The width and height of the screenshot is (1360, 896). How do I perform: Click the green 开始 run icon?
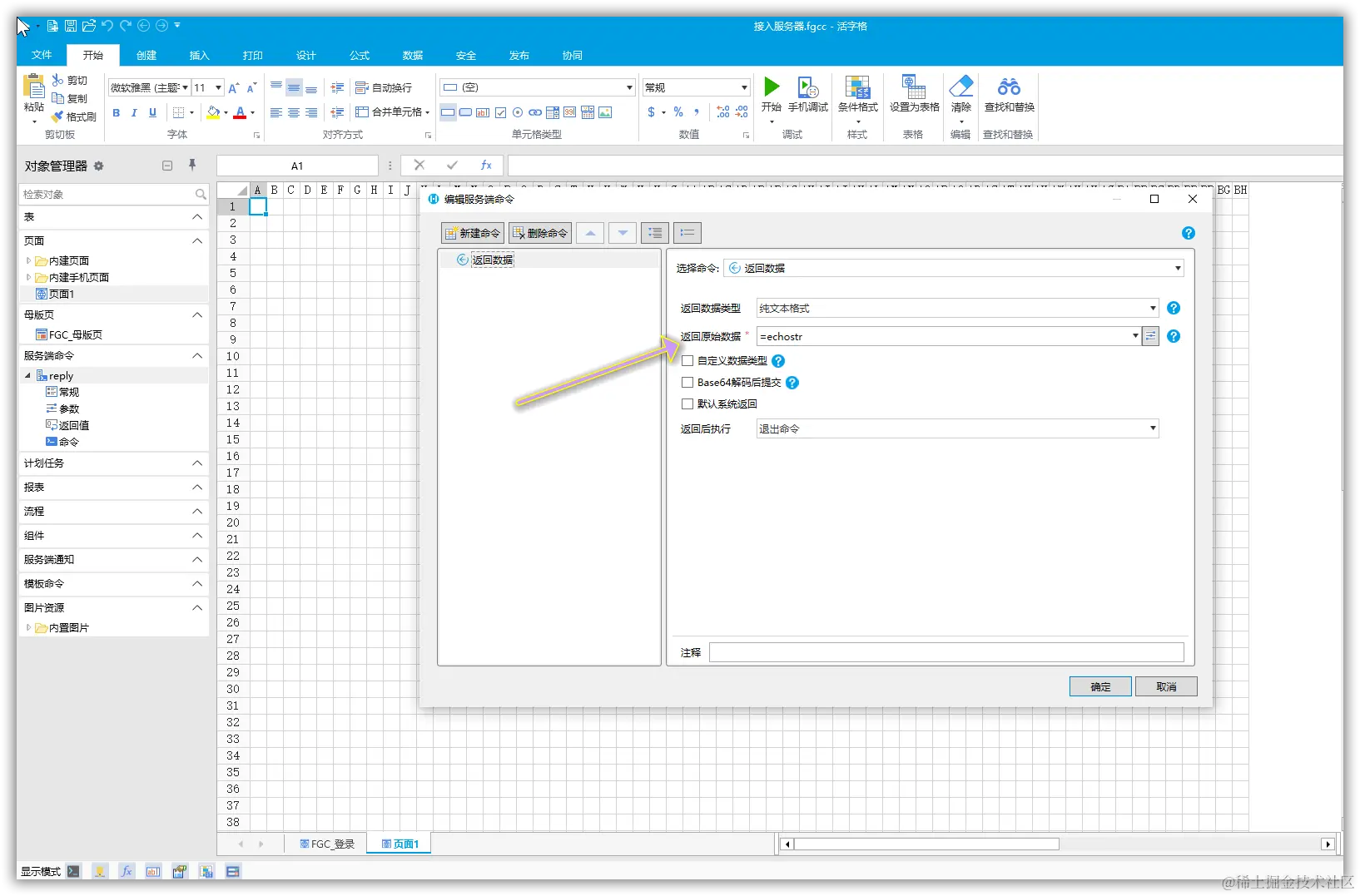pos(772,87)
